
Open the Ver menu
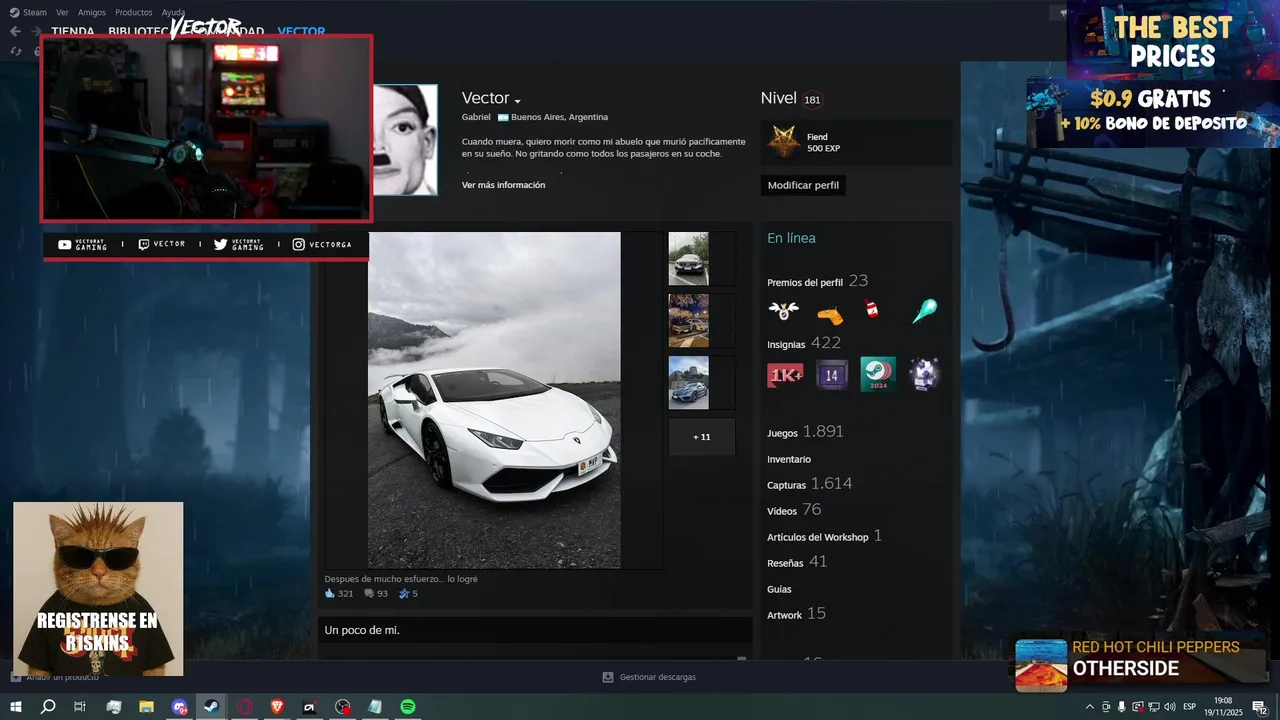click(62, 13)
